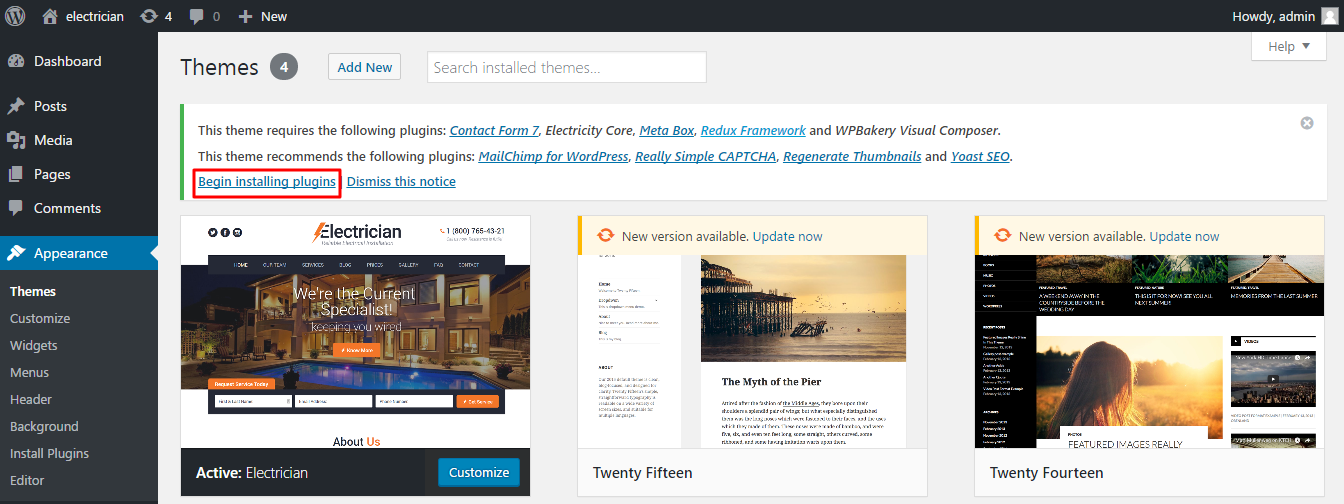
Task: Click the Dashboard gauge icon
Action: pyautogui.click(x=16, y=61)
